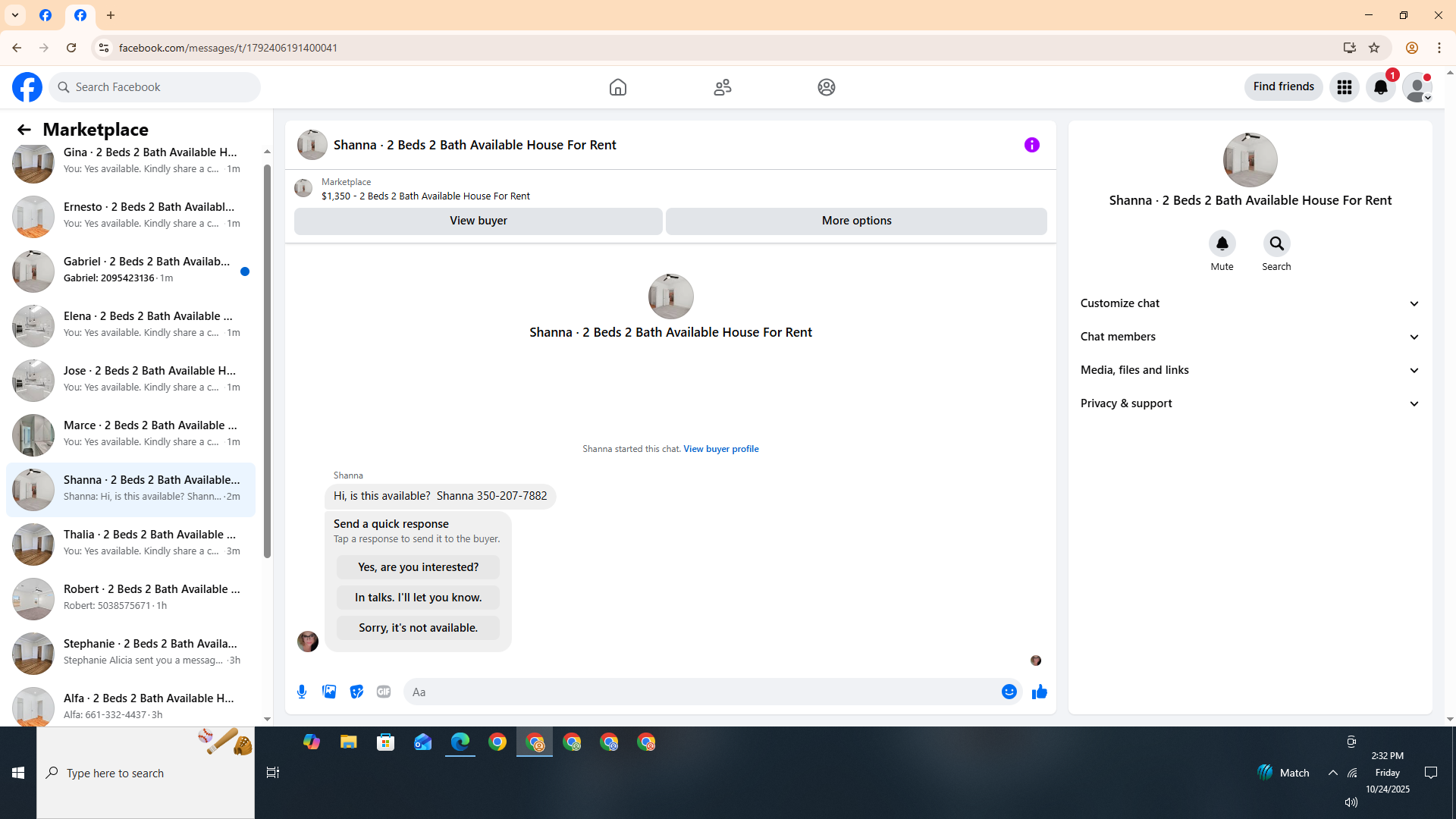Choose a GIF icon
1456x819 pixels.
pyautogui.click(x=384, y=692)
